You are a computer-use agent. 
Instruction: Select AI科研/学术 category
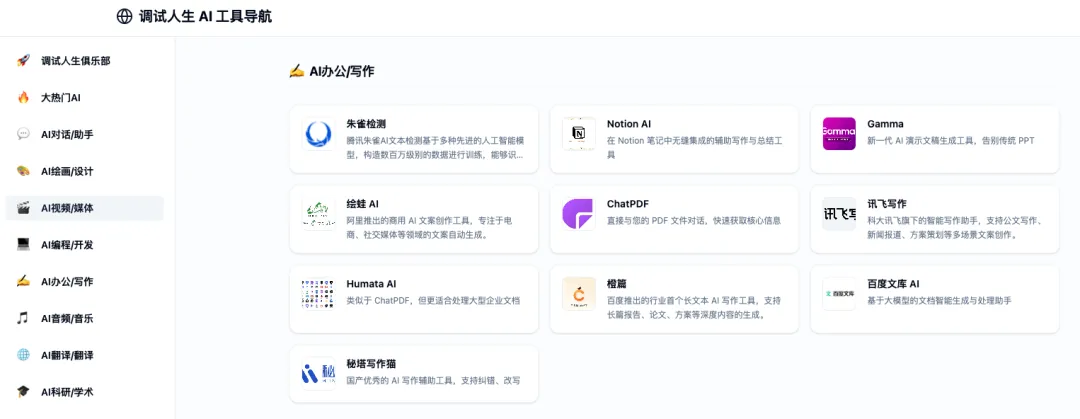[85, 392]
